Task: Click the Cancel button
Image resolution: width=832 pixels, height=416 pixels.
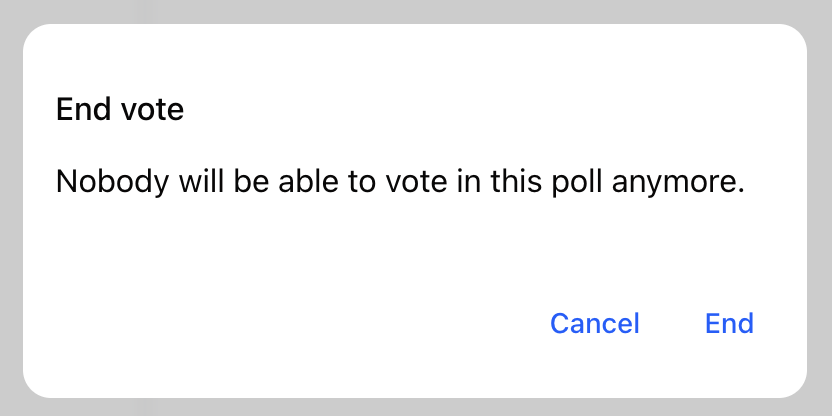Action: (594, 324)
